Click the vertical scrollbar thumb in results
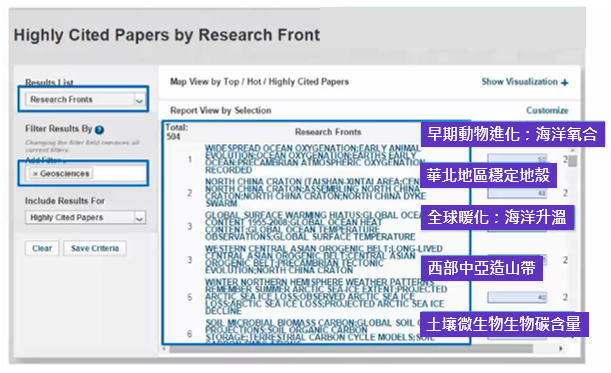This screenshot has width=611, height=373. [572, 161]
